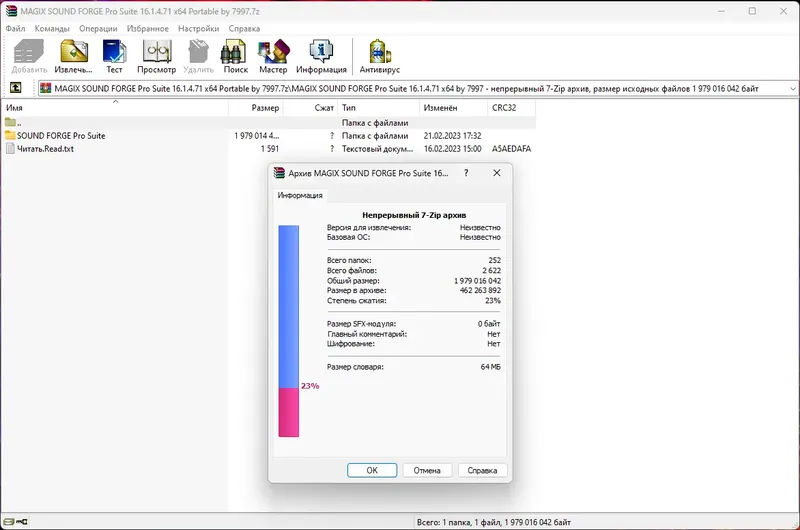
Task: Click the WinRAR icon in title bar
Action: (x=11, y=11)
